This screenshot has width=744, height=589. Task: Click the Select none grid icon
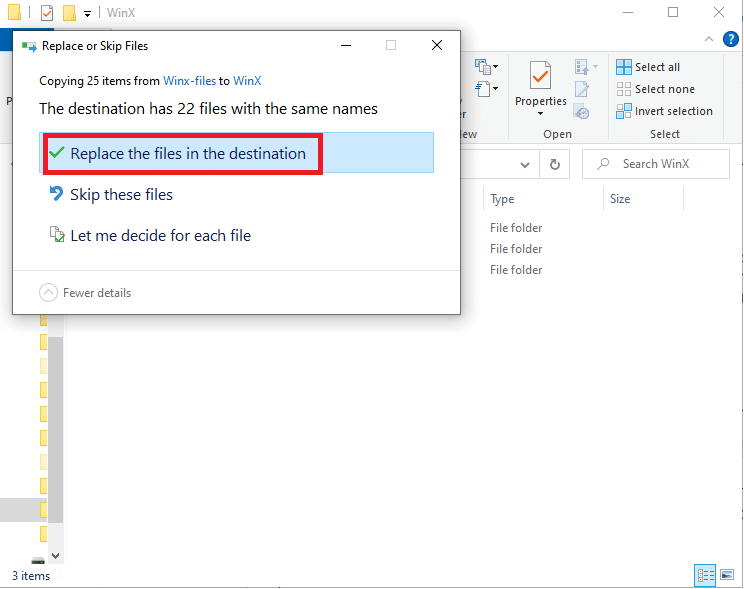click(x=623, y=89)
